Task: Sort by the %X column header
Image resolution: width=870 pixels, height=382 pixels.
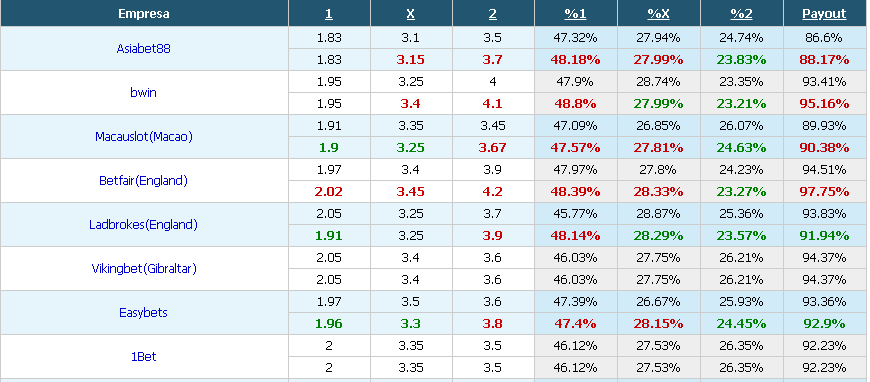Action: 659,14
